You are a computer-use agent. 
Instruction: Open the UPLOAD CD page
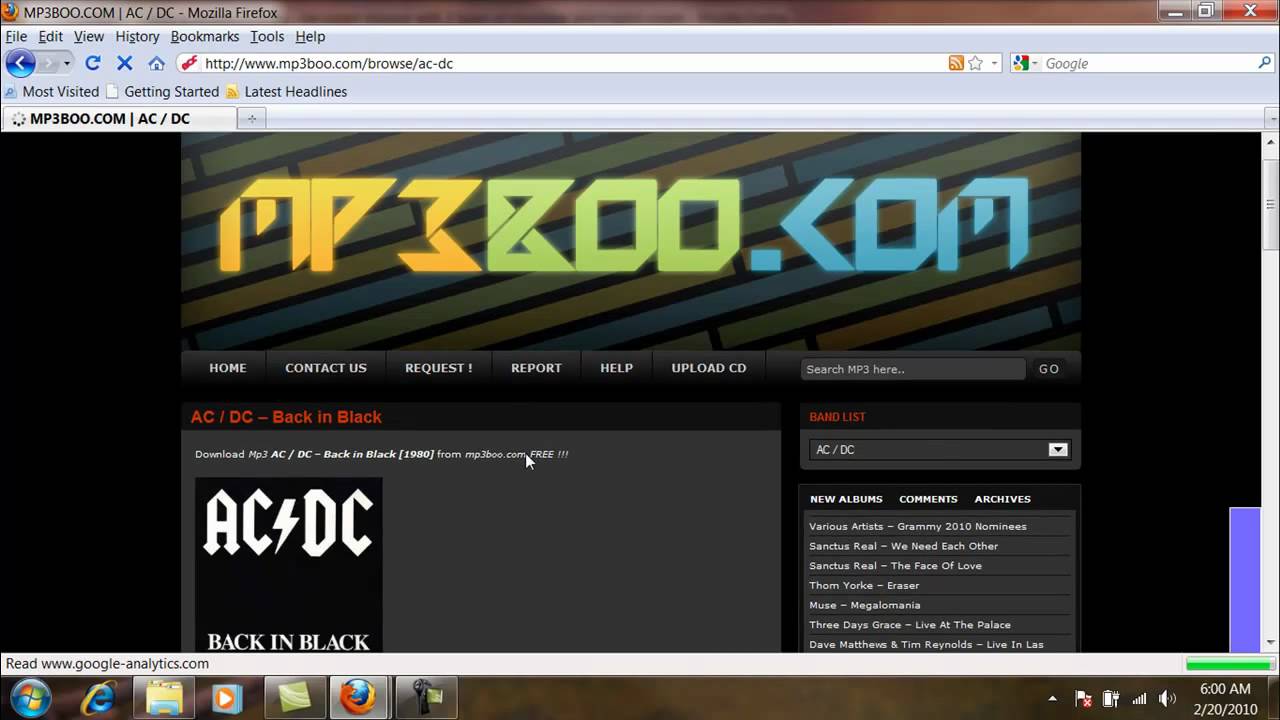tap(709, 368)
